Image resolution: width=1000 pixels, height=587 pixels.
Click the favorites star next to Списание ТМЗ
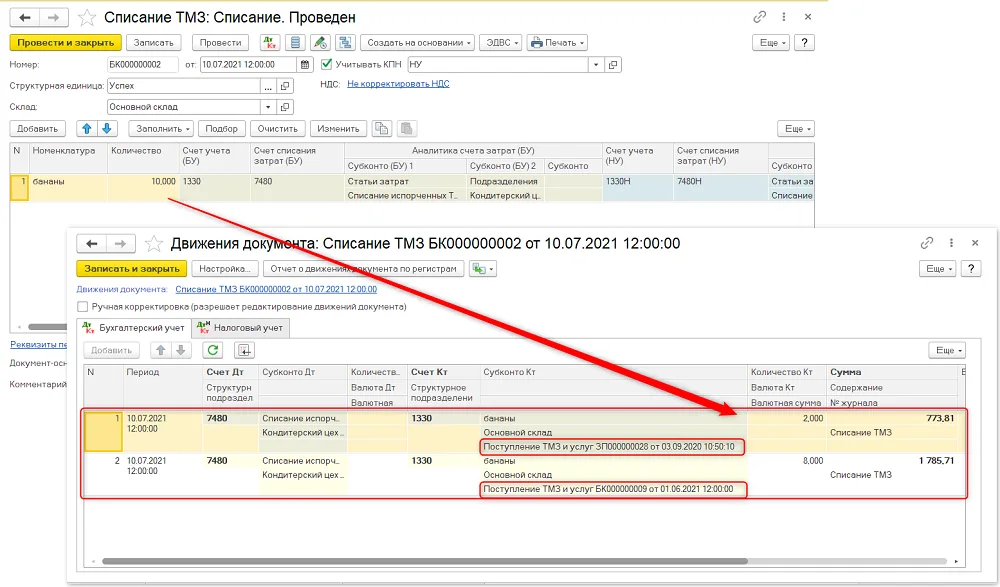(x=87, y=17)
